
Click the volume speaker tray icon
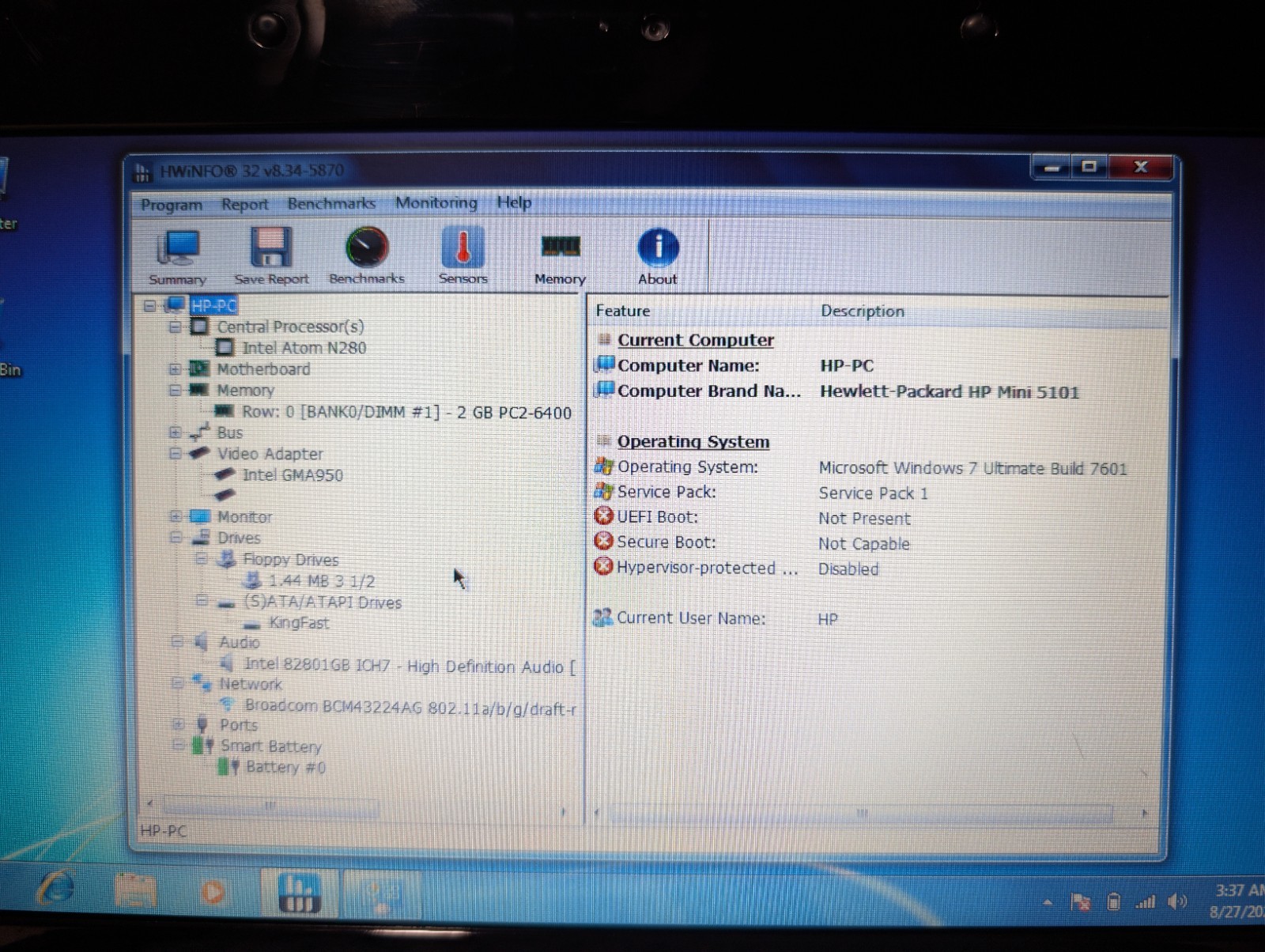[x=1177, y=901]
